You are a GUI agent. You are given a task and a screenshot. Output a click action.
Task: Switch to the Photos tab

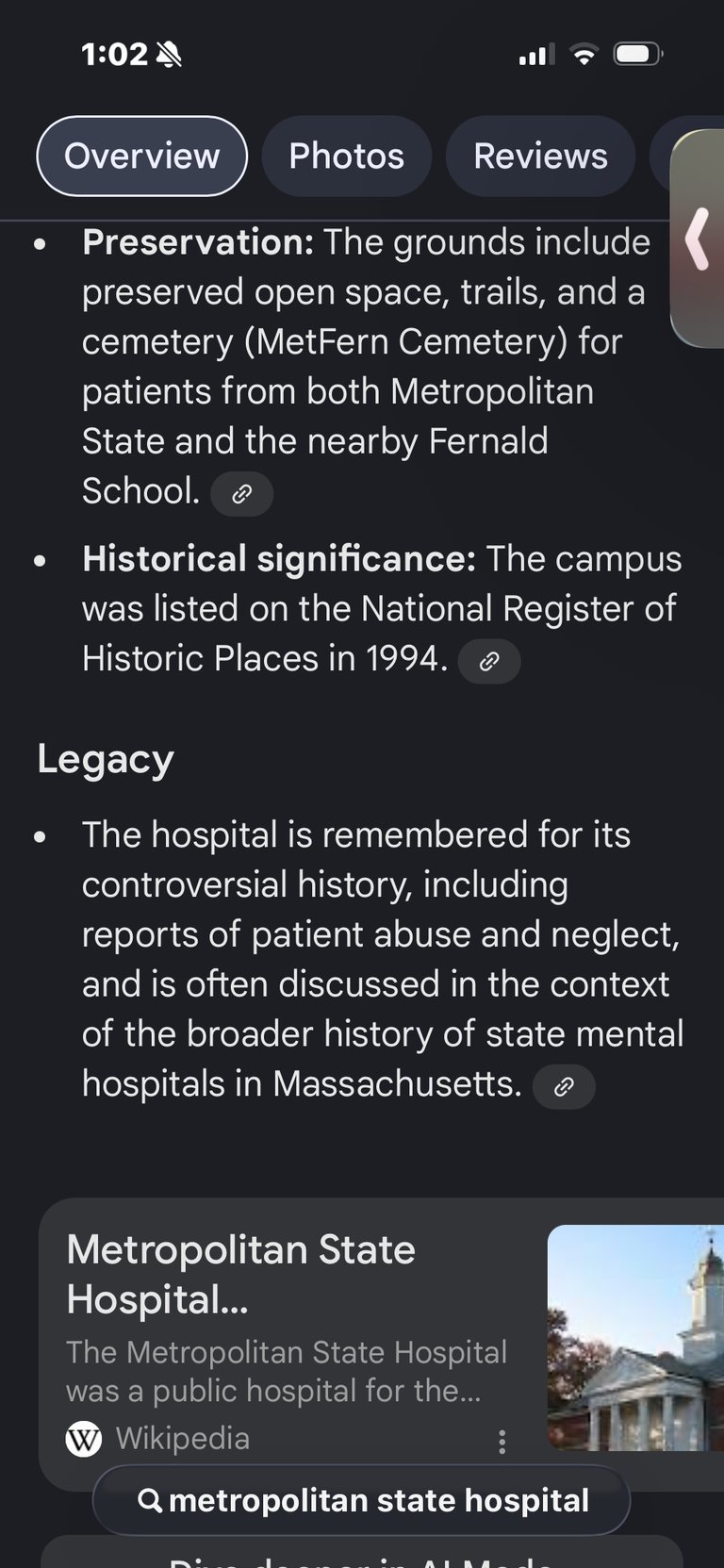click(346, 157)
